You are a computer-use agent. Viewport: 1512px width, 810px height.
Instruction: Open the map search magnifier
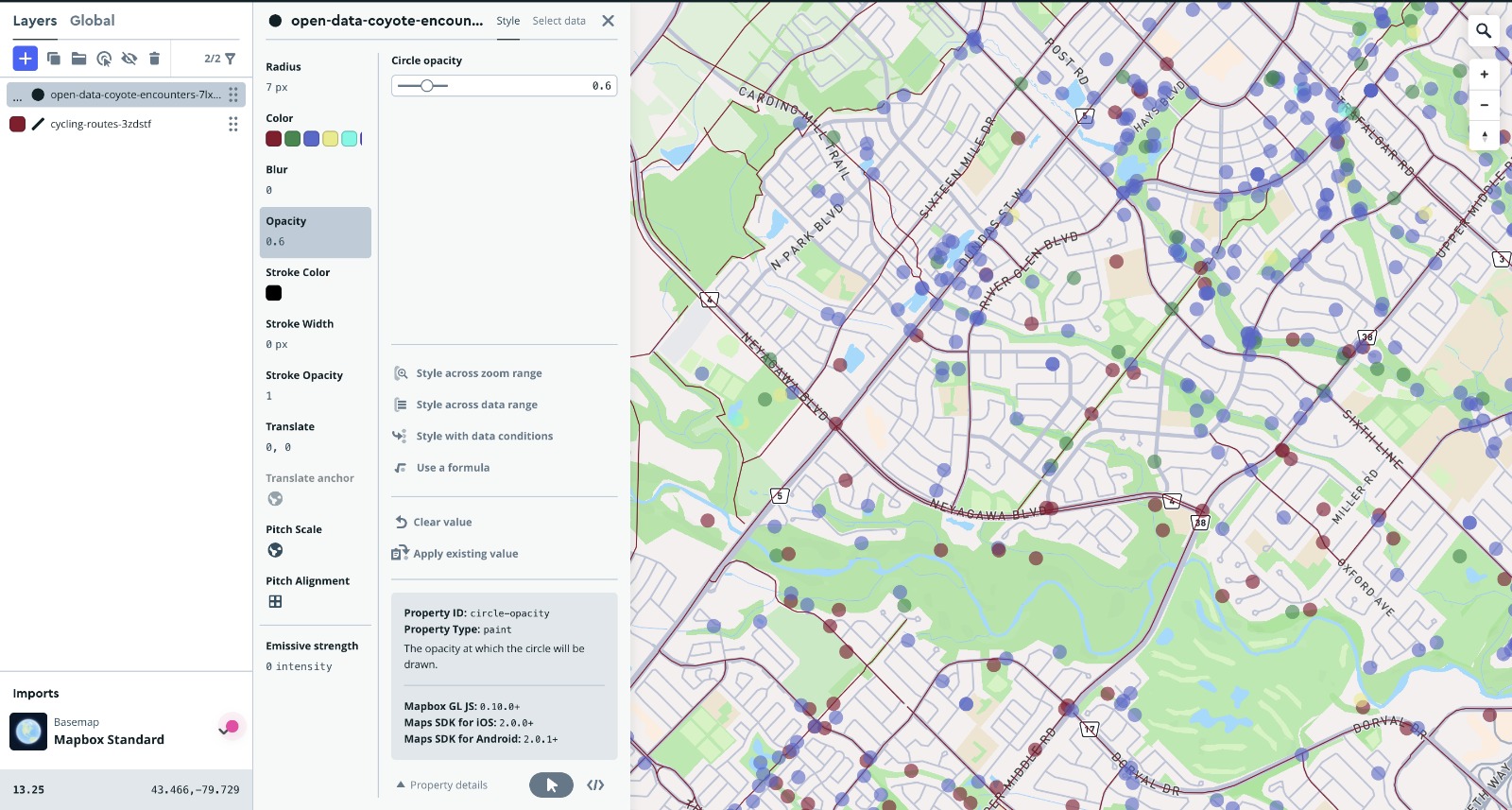coord(1484,31)
